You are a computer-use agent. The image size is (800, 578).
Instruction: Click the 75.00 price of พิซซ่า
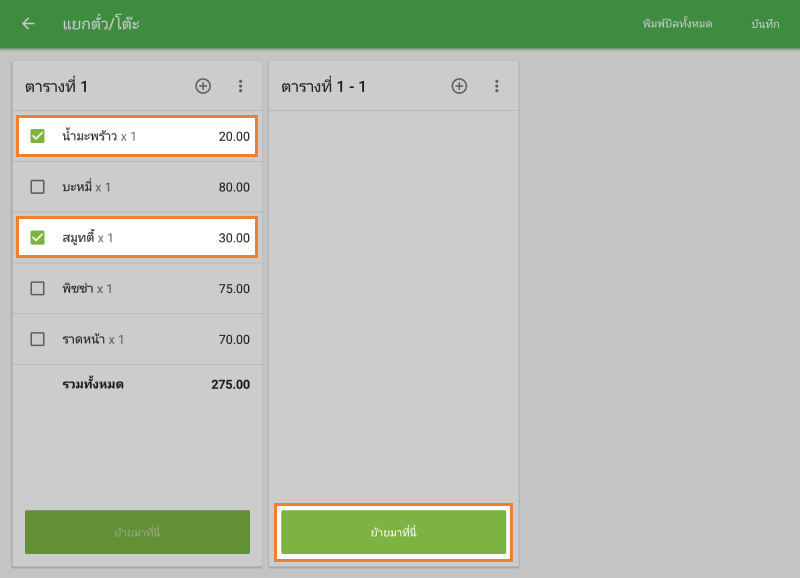coord(234,289)
